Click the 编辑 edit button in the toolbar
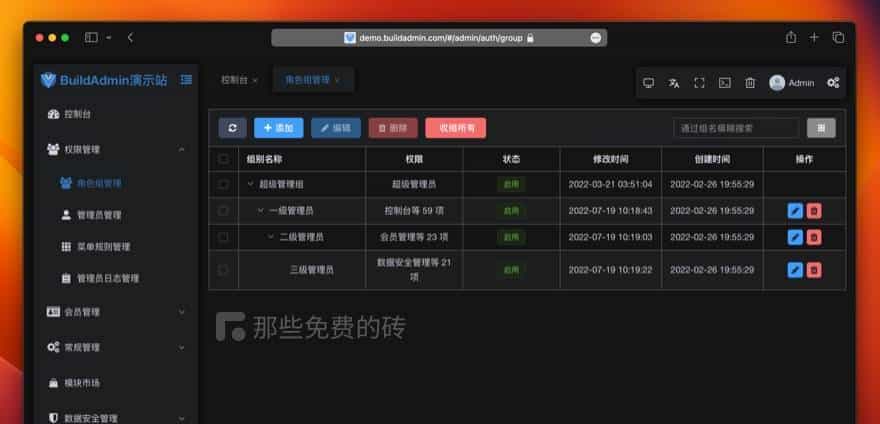880x424 pixels. pos(336,128)
